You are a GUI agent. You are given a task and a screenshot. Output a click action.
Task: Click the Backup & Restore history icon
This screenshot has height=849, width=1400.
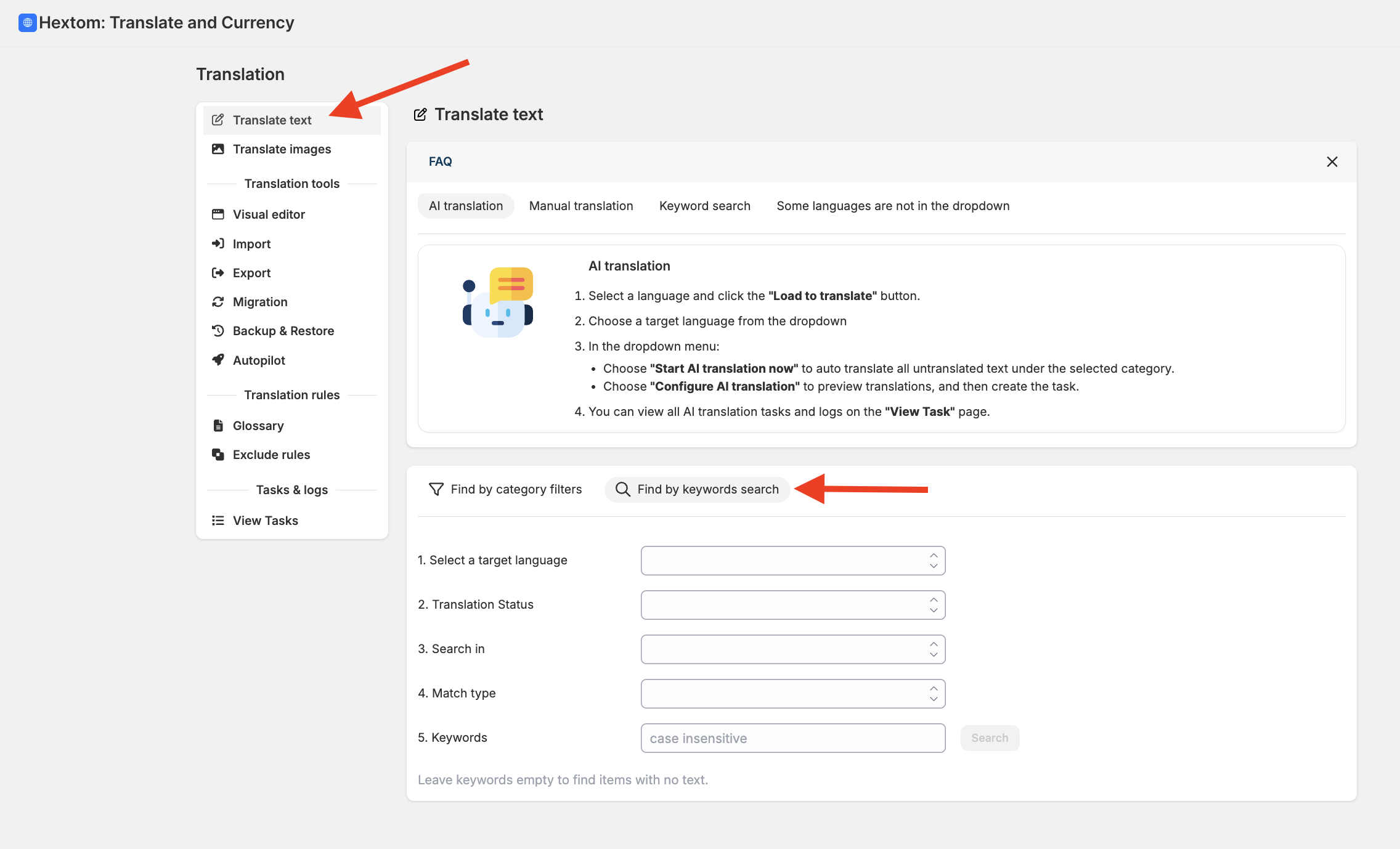pyautogui.click(x=218, y=331)
